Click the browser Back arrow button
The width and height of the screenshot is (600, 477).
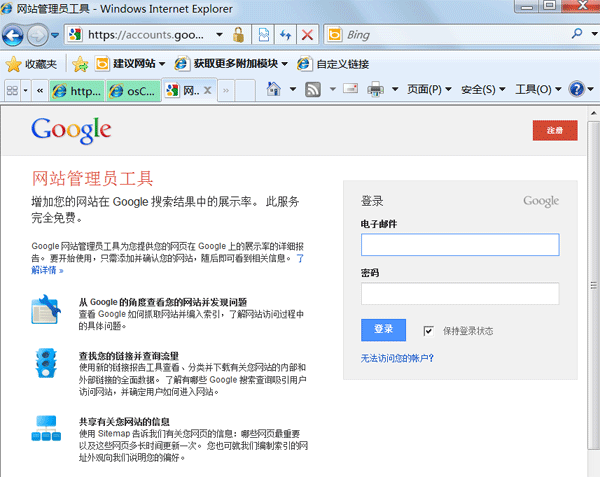tap(14, 35)
